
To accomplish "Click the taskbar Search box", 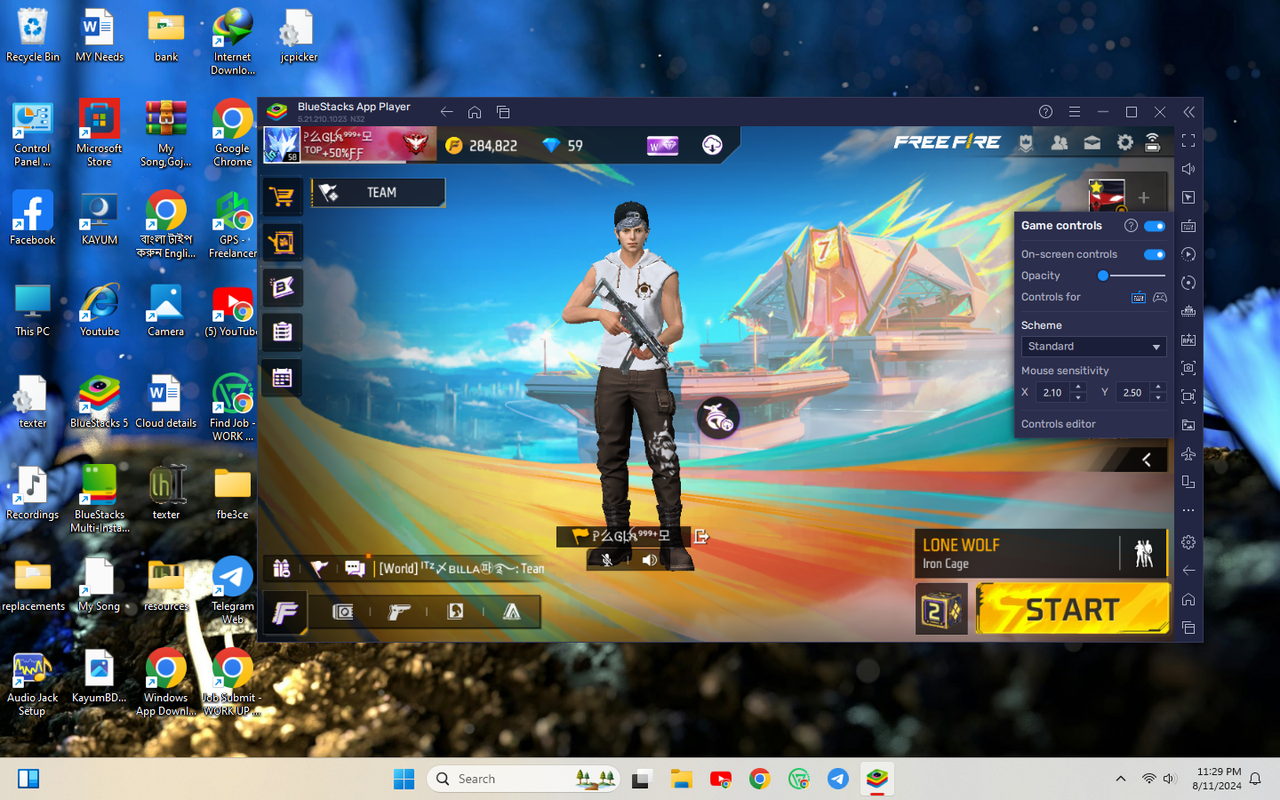I will click(x=524, y=779).
